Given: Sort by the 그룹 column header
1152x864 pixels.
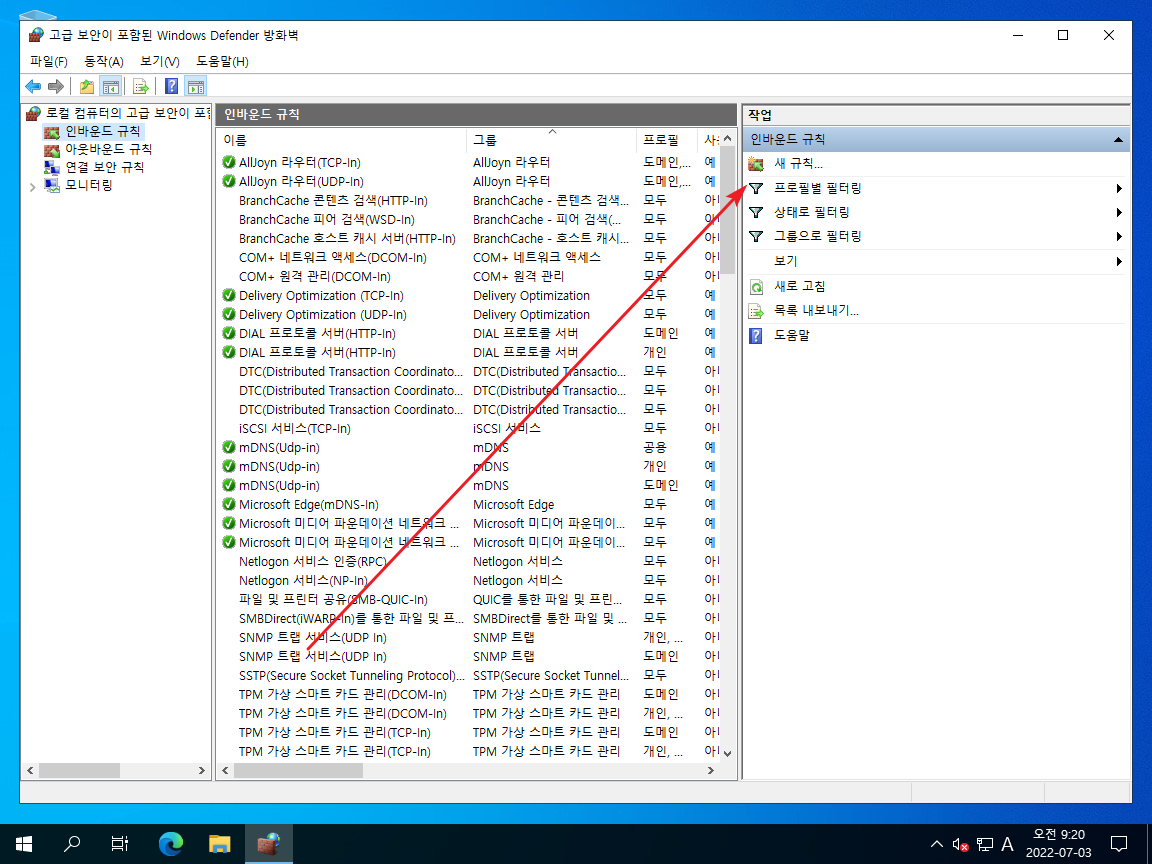Looking at the screenshot, I should [x=551, y=140].
